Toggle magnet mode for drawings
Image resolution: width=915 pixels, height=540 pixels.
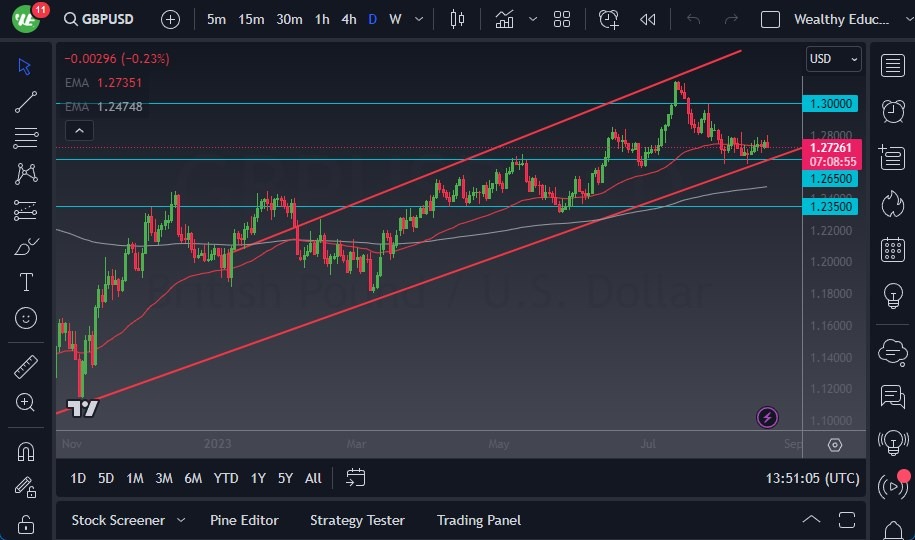coord(26,452)
